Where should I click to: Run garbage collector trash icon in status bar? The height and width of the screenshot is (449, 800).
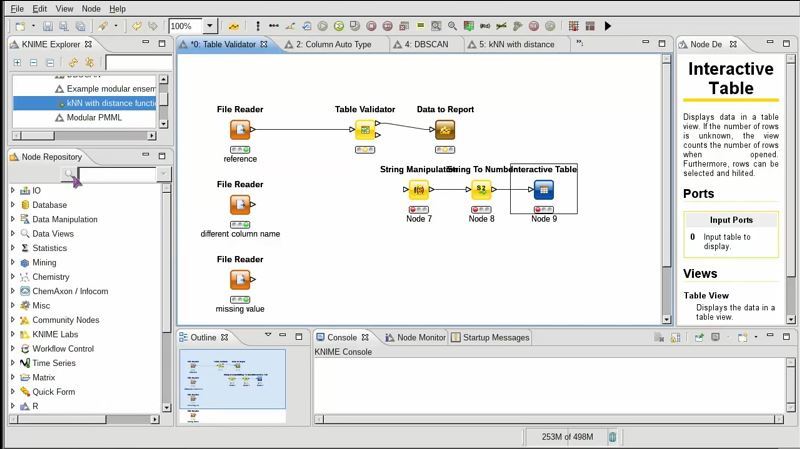[x=613, y=437]
